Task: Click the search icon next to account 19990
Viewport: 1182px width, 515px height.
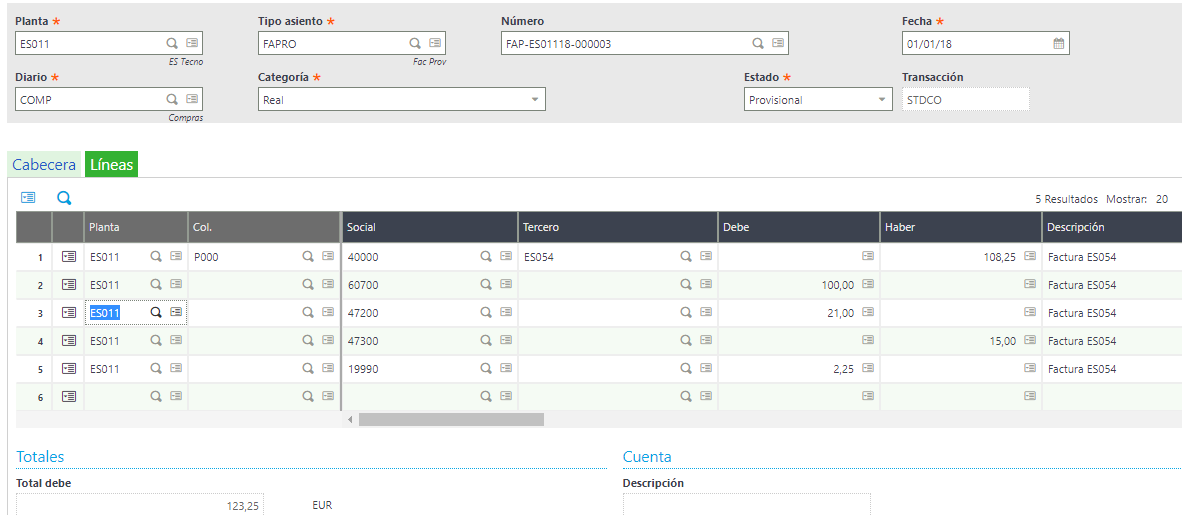Action: [x=487, y=368]
